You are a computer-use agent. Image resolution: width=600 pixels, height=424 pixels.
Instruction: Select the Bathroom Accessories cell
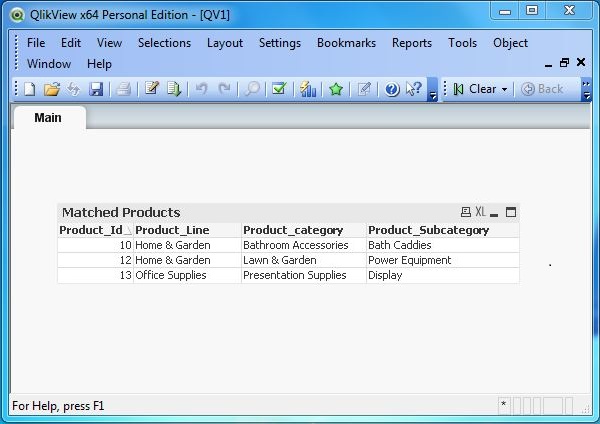pyautogui.click(x=295, y=245)
